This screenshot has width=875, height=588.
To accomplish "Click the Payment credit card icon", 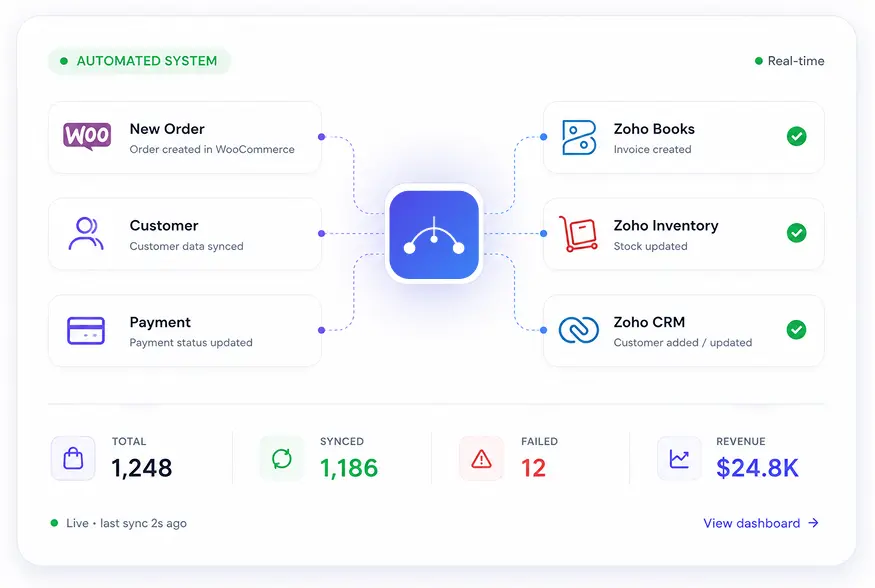I will [86, 331].
